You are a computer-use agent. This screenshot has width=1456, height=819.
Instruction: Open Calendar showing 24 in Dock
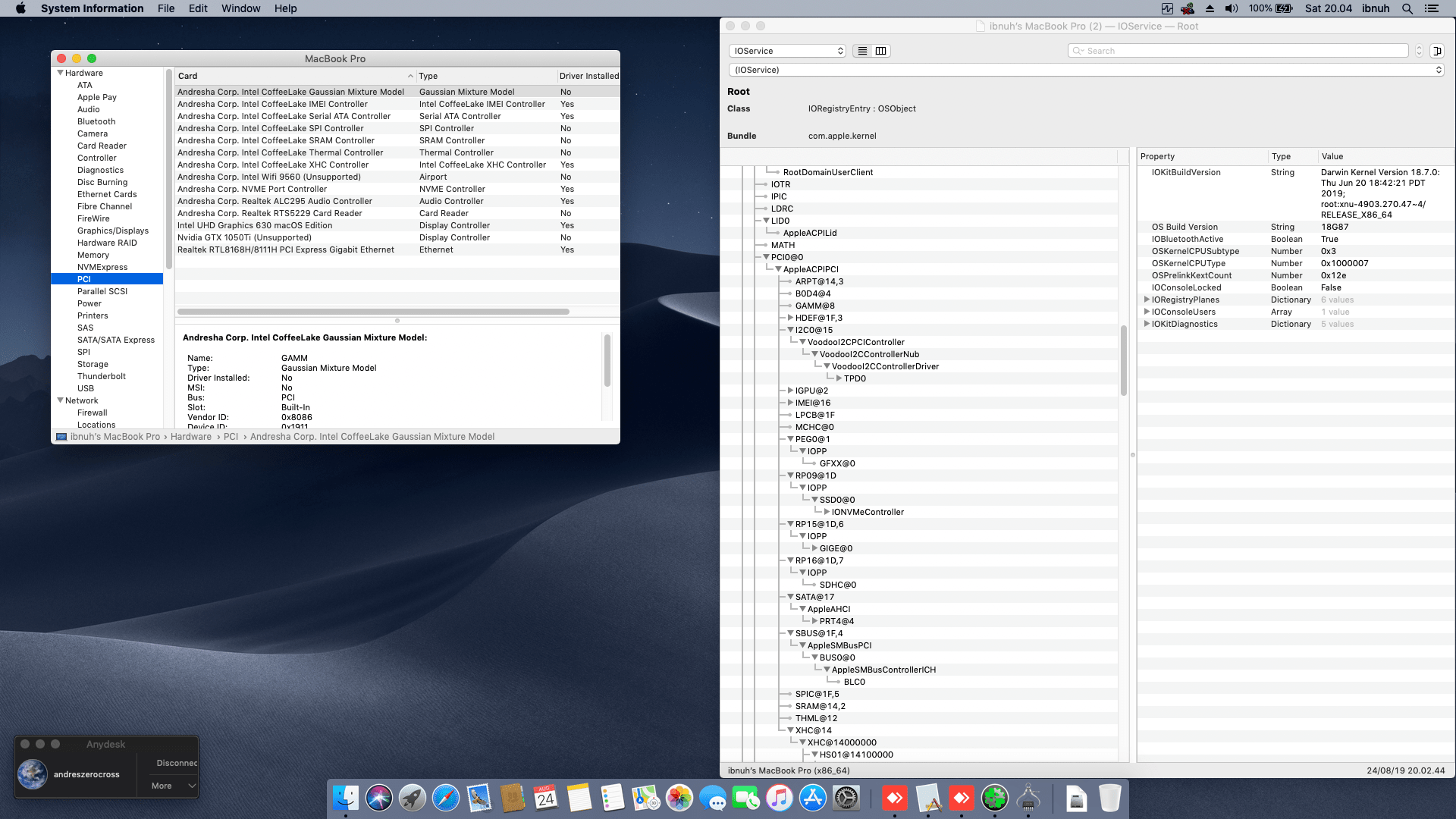pos(546,798)
